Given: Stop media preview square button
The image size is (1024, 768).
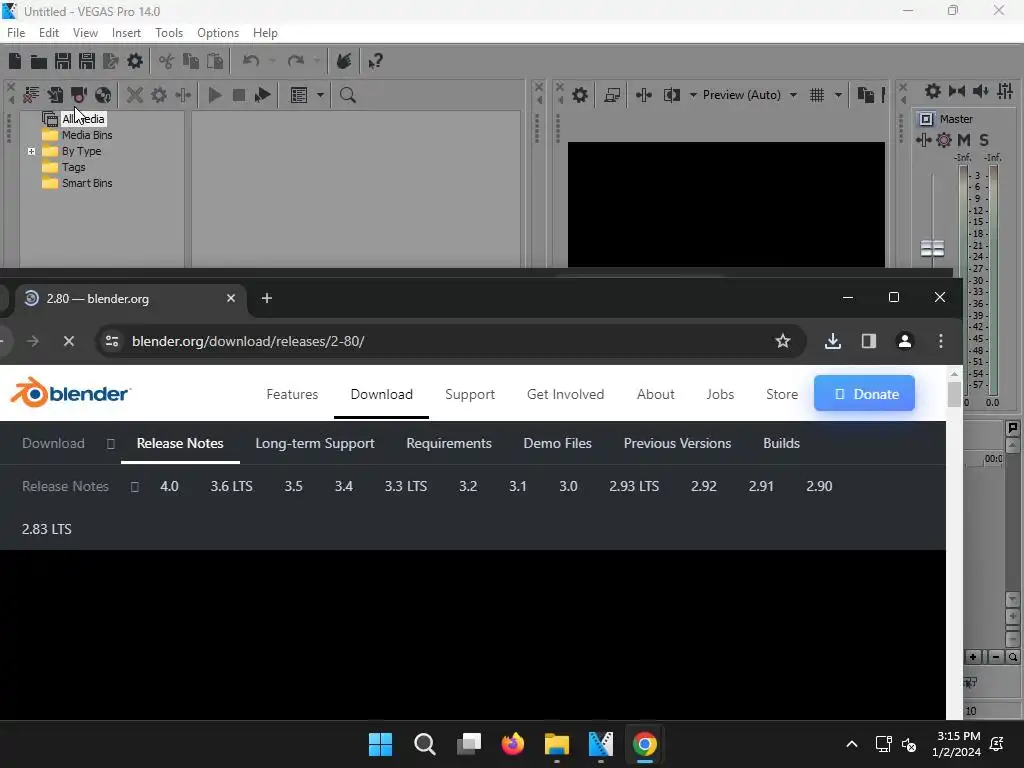Looking at the screenshot, I should pos(238,95).
